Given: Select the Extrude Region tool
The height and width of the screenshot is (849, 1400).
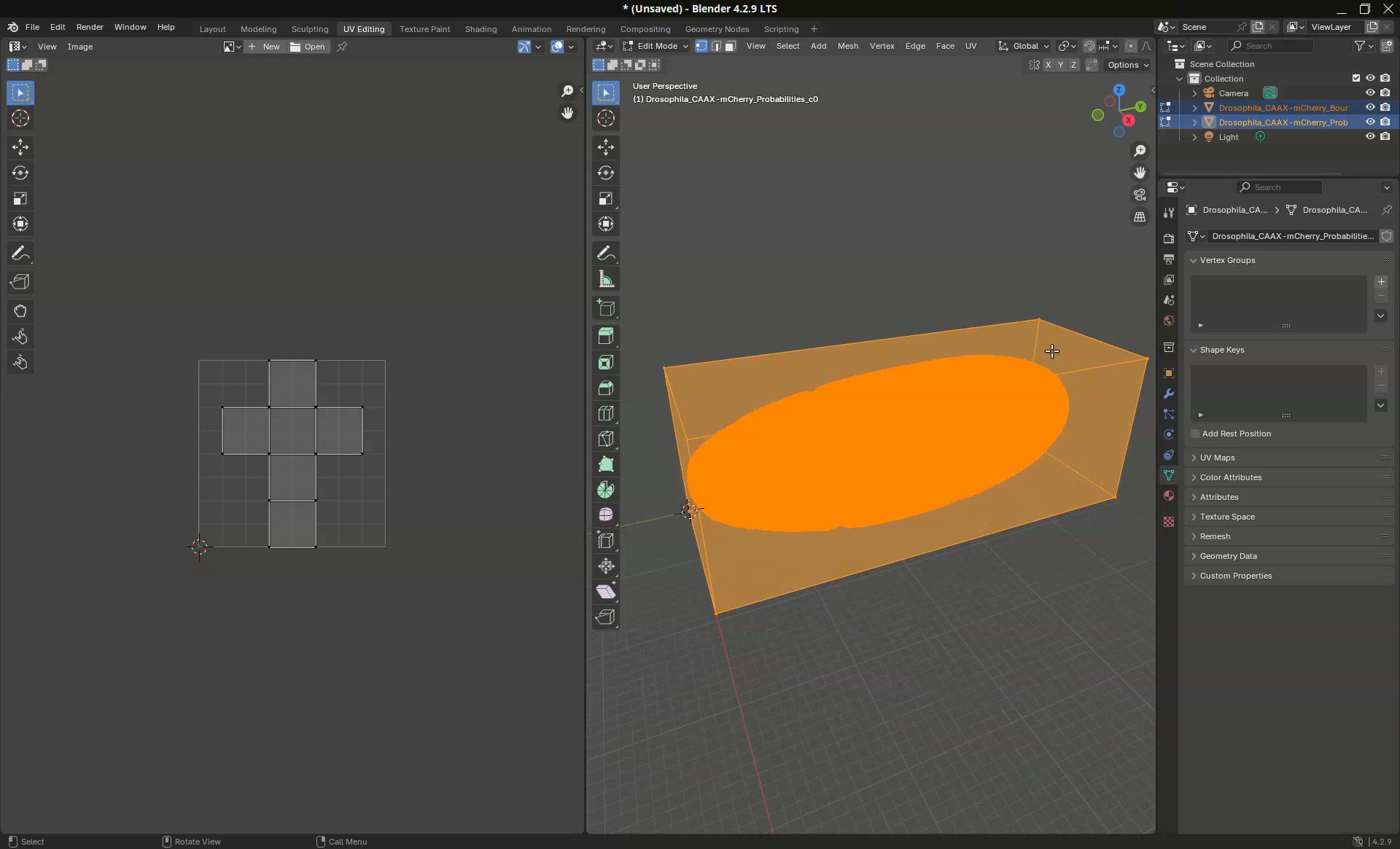Looking at the screenshot, I should pos(605,336).
